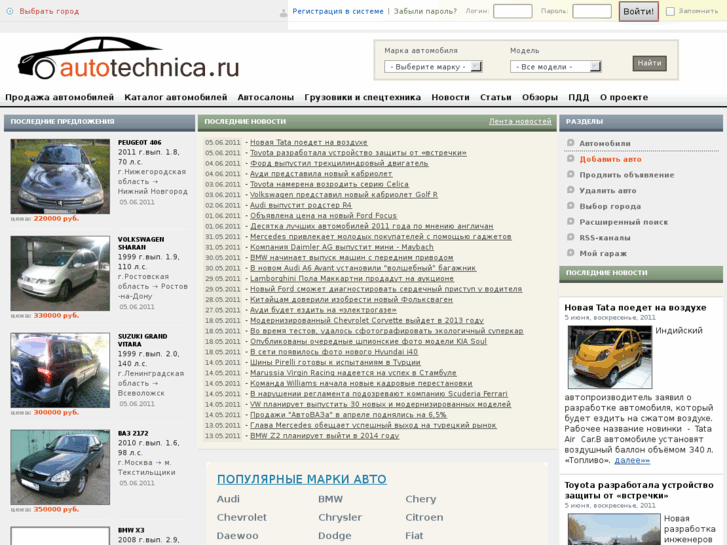Open Расширенный поиск sidebar link
This screenshot has width=727, height=545.
624,222
